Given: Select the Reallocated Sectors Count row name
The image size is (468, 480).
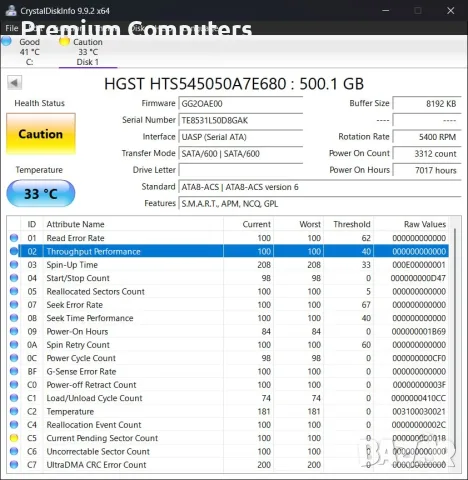Looking at the screenshot, I should pos(95,291).
